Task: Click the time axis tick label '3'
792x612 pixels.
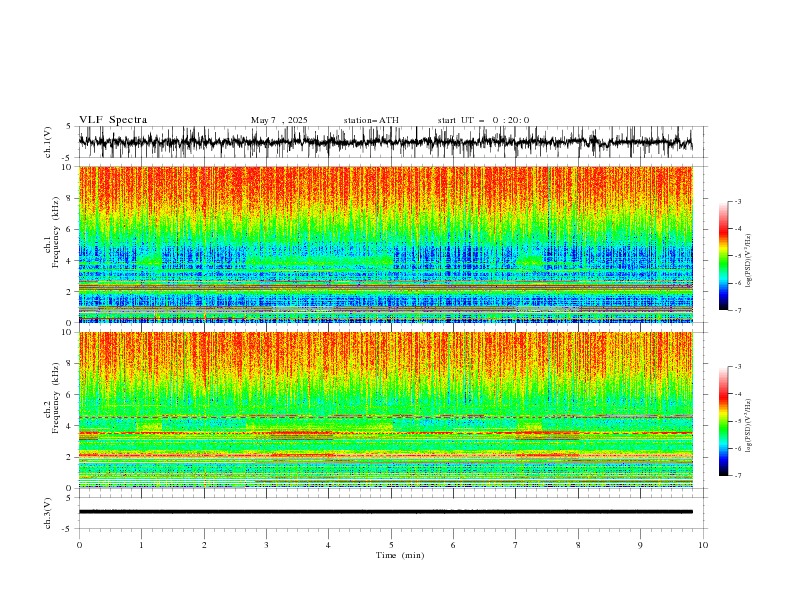Action: 266,545
